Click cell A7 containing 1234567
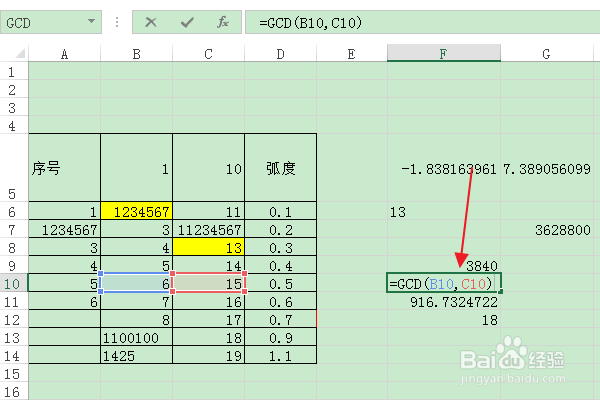This screenshot has width=600, height=400. (64, 229)
